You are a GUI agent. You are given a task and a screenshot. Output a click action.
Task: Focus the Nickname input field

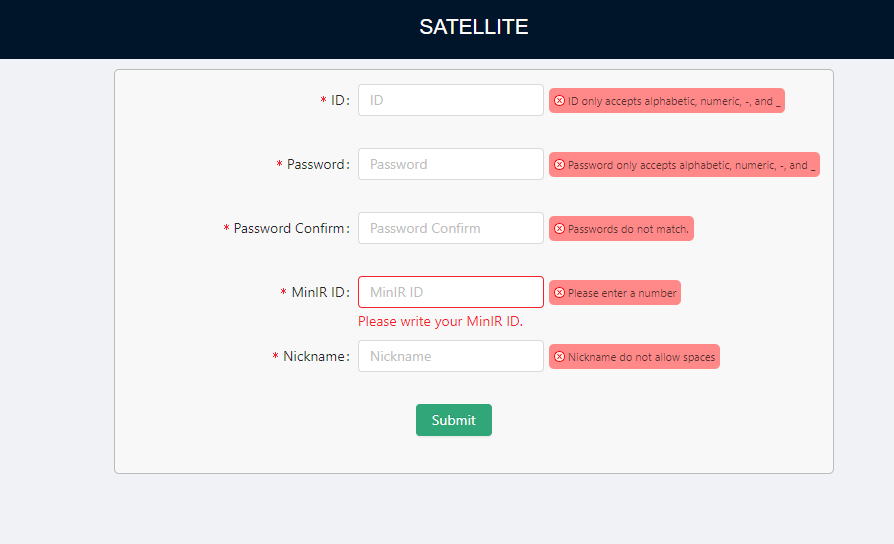point(450,356)
